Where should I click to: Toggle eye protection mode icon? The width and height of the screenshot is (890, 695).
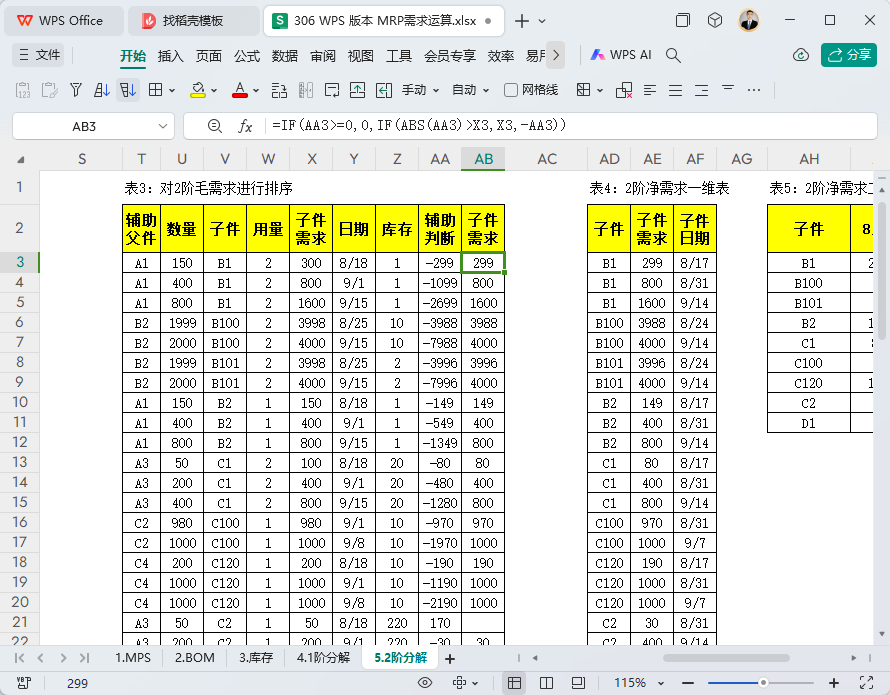pos(425,683)
